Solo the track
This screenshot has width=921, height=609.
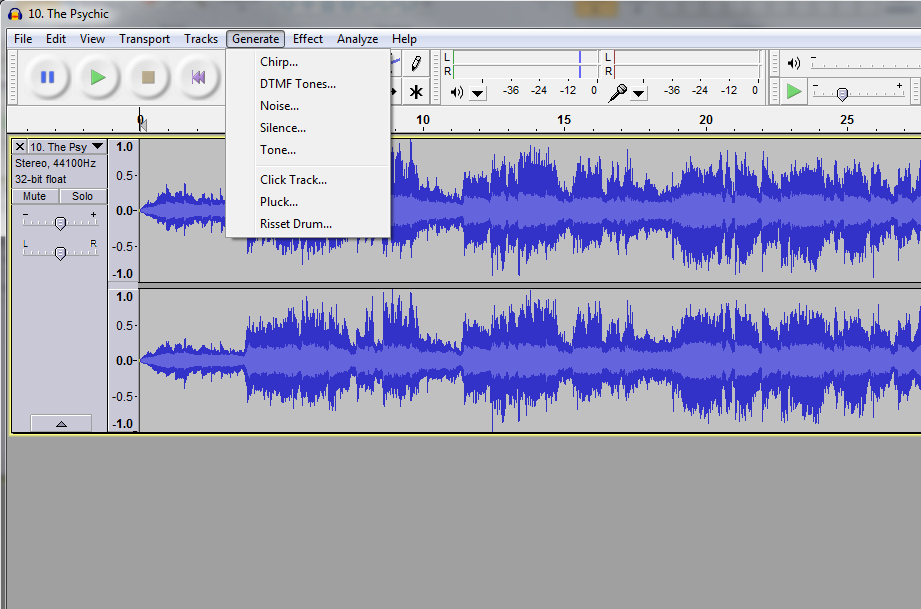pos(82,196)
